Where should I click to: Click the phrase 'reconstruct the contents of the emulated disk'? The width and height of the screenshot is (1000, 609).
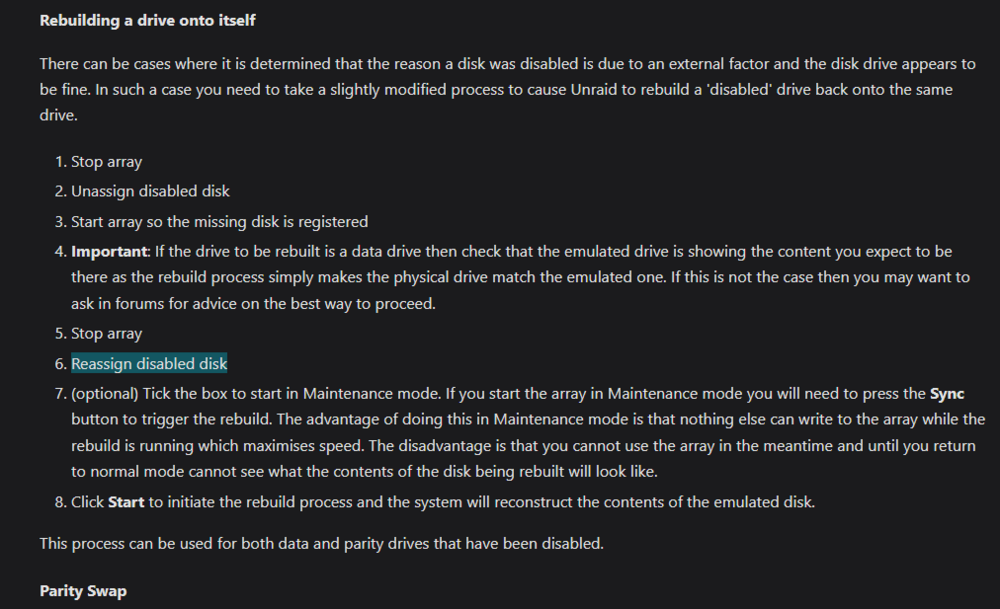point(654,503)
